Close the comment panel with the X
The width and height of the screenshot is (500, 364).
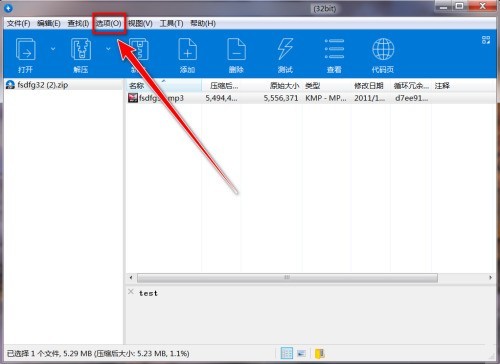pos(131,292)
